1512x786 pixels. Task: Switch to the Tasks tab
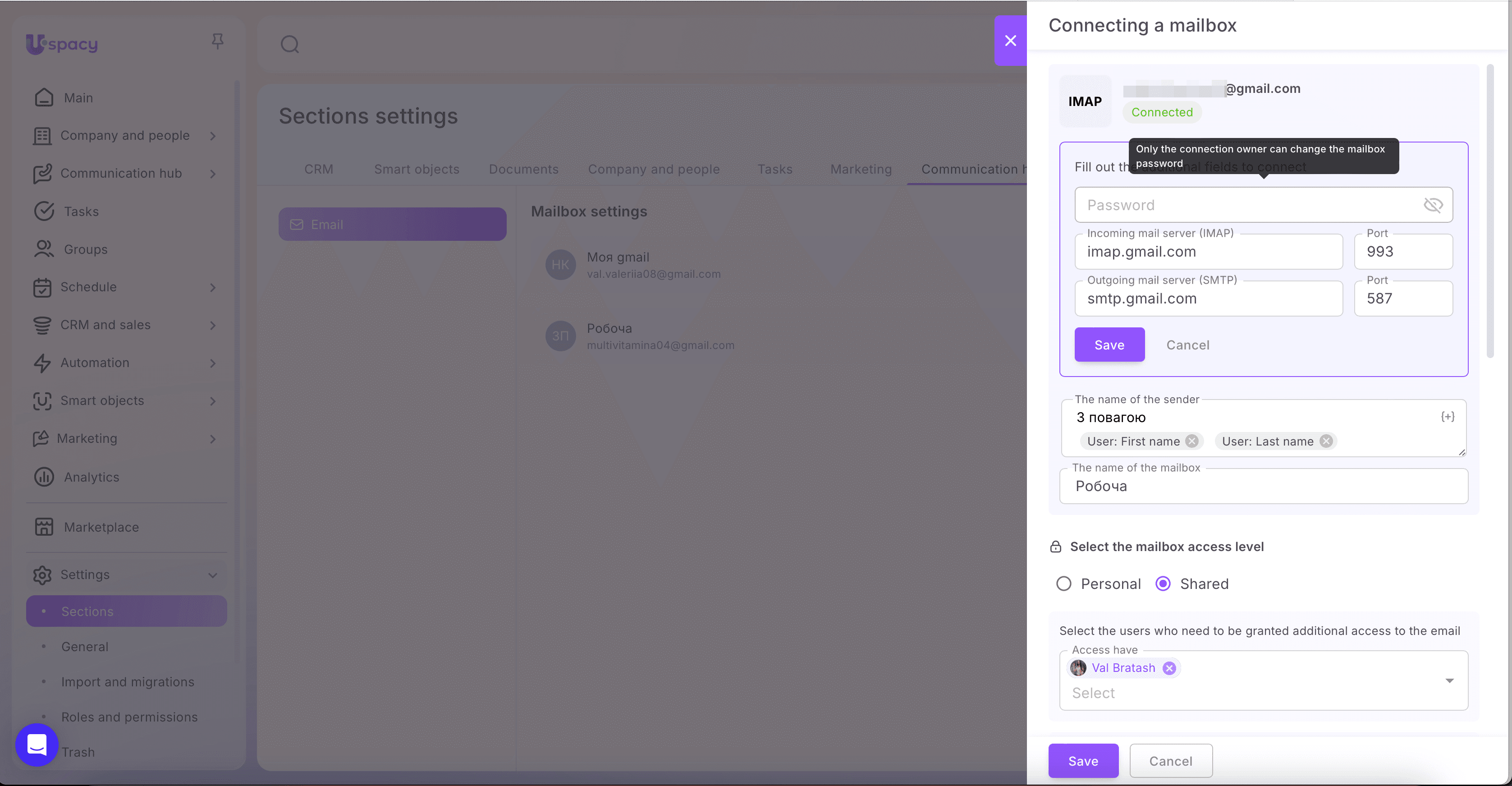tap(775, 169)
